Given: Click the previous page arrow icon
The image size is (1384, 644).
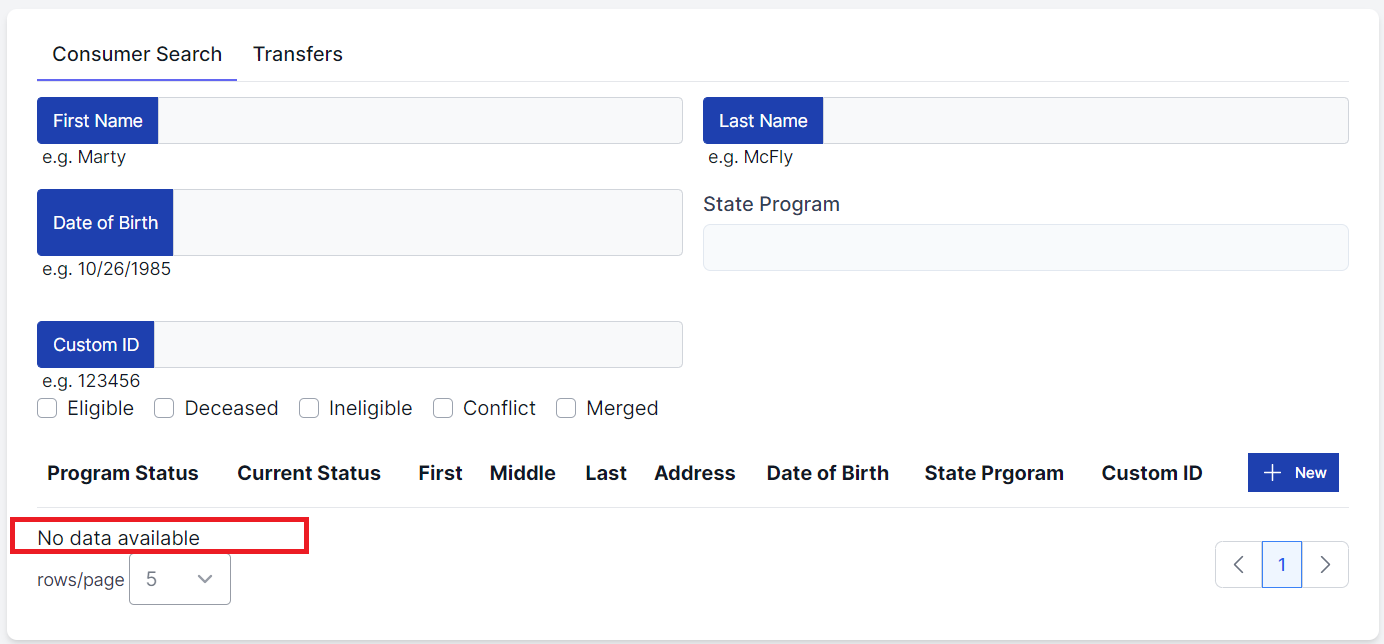Looking at the screenshot, I should point(1239,565).
